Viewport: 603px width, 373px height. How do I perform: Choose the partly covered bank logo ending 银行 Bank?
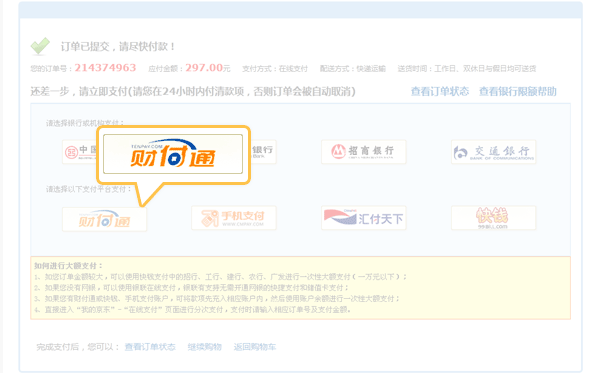[263, 152]
